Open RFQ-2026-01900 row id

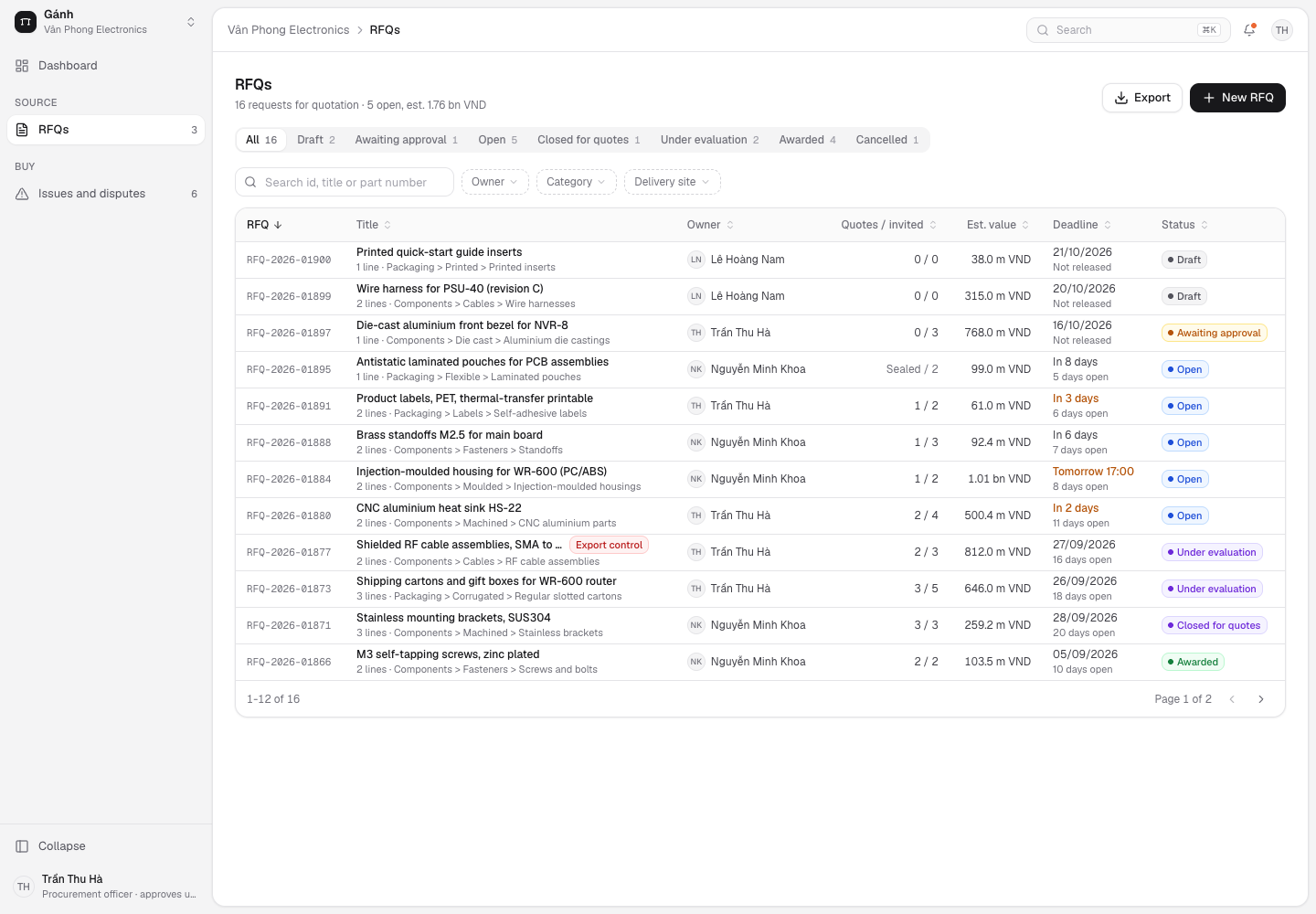[289, 260]
